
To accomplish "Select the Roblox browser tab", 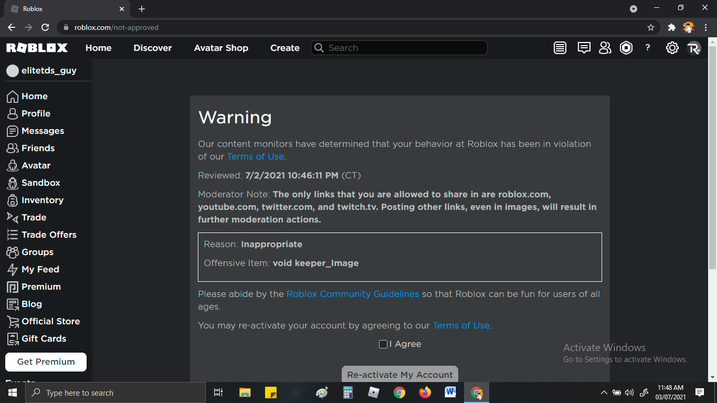I will (x=67, y=9).
